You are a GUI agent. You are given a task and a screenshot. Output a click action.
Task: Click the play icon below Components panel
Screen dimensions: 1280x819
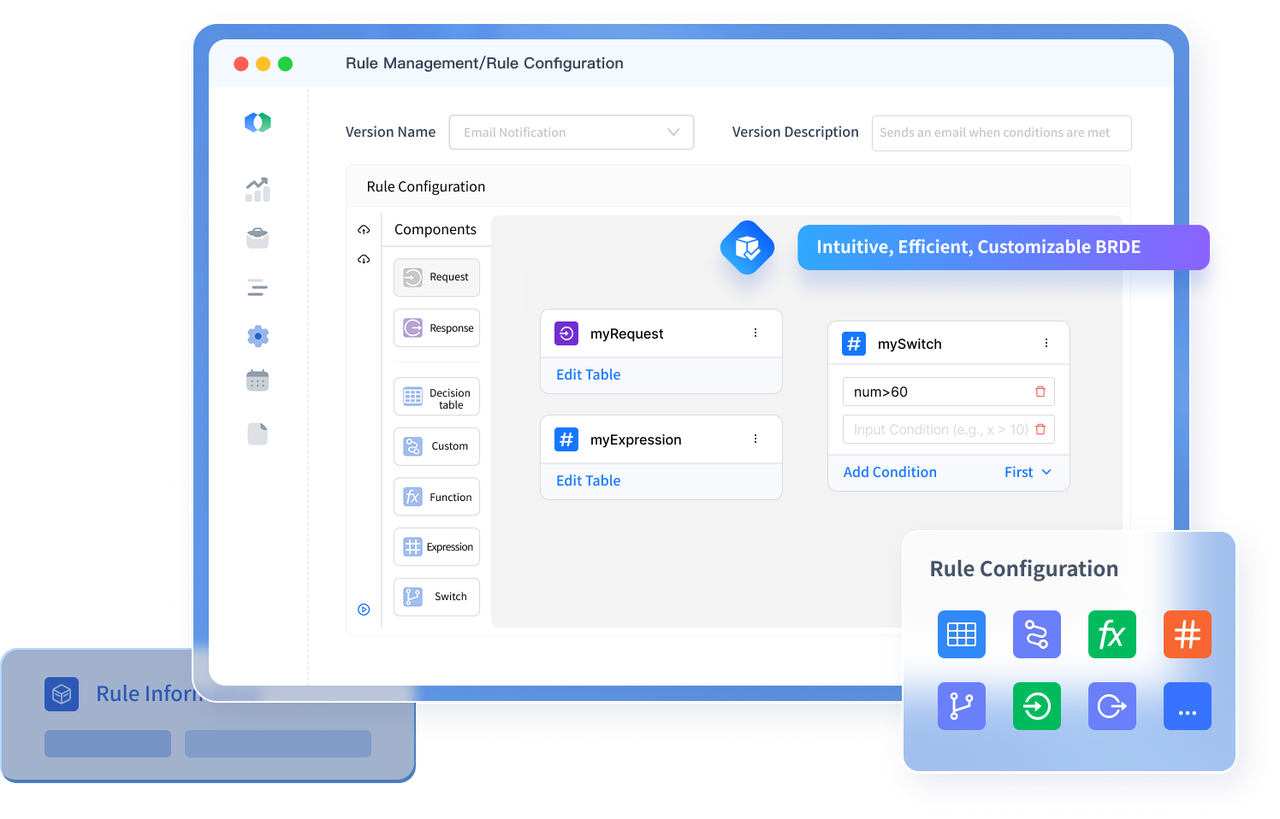[x=364, y=609]
